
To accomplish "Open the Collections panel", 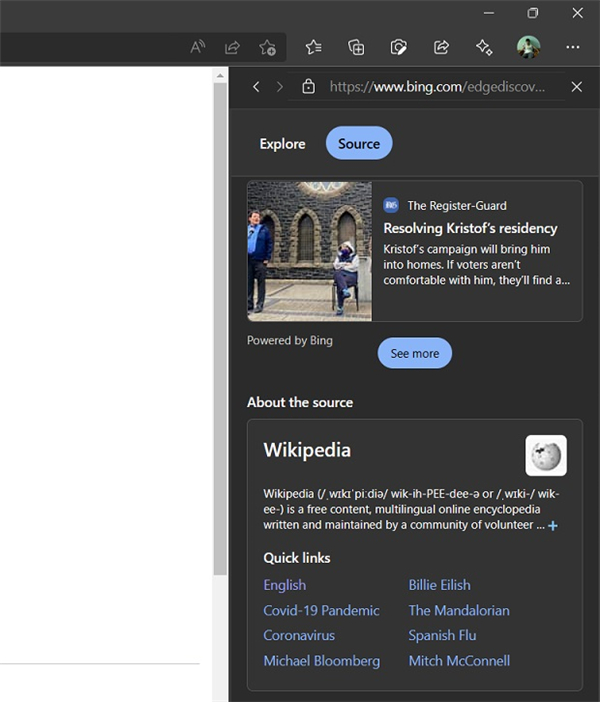I will point(356,47).
